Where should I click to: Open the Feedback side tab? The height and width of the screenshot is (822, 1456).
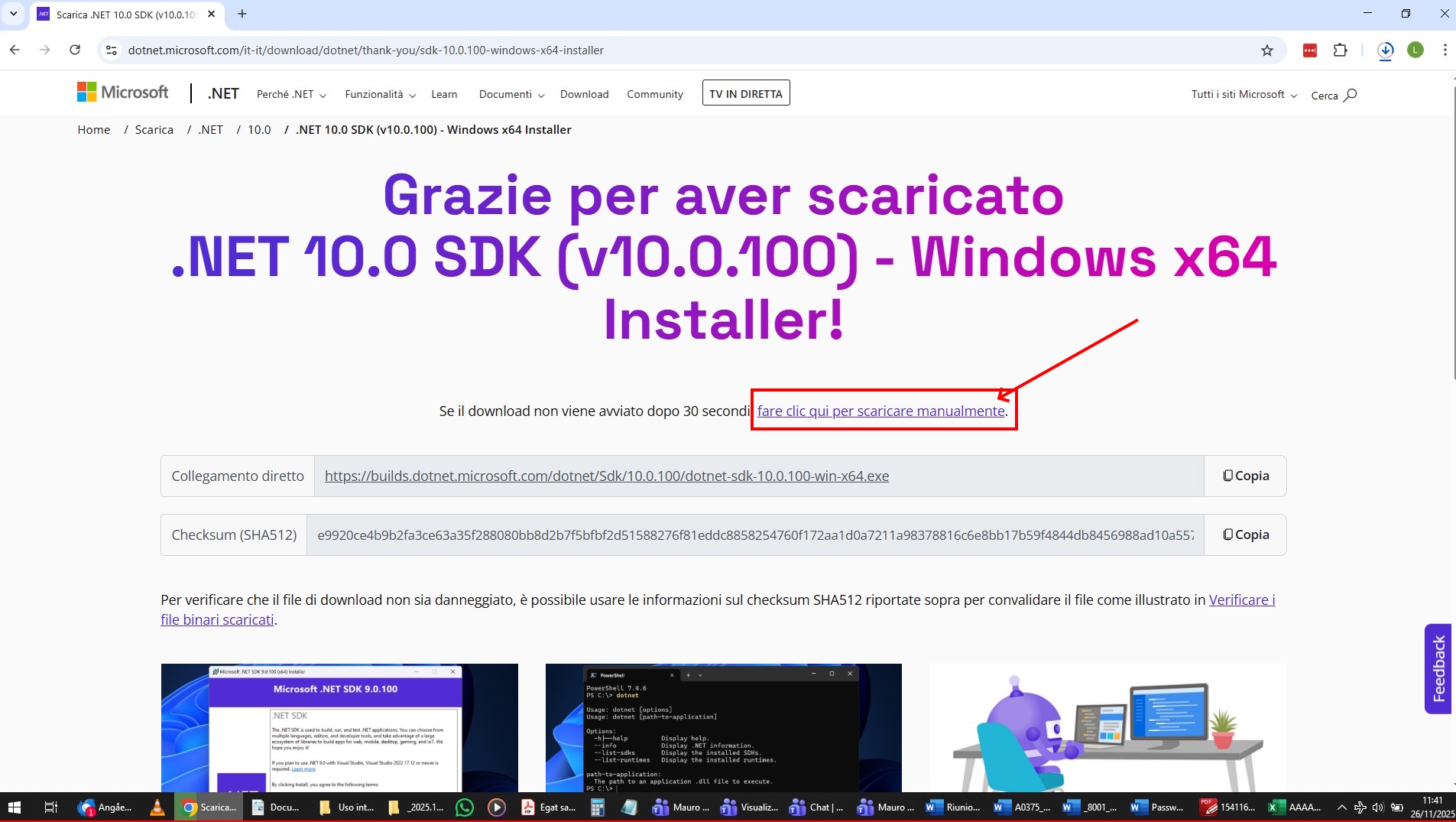(x=1438, y=668)
